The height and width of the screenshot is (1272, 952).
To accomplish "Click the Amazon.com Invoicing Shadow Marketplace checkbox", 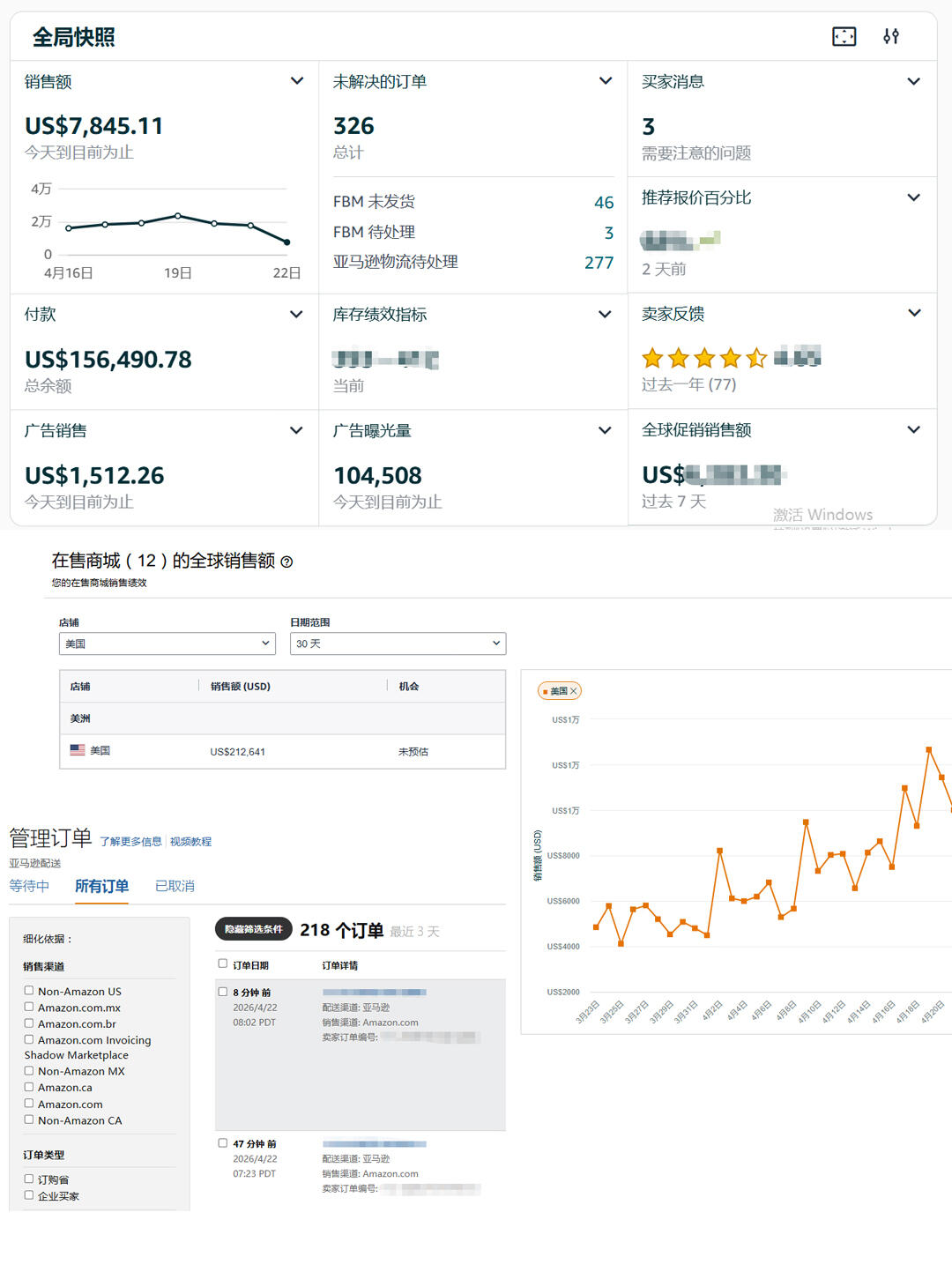I will pos(29,1039).
